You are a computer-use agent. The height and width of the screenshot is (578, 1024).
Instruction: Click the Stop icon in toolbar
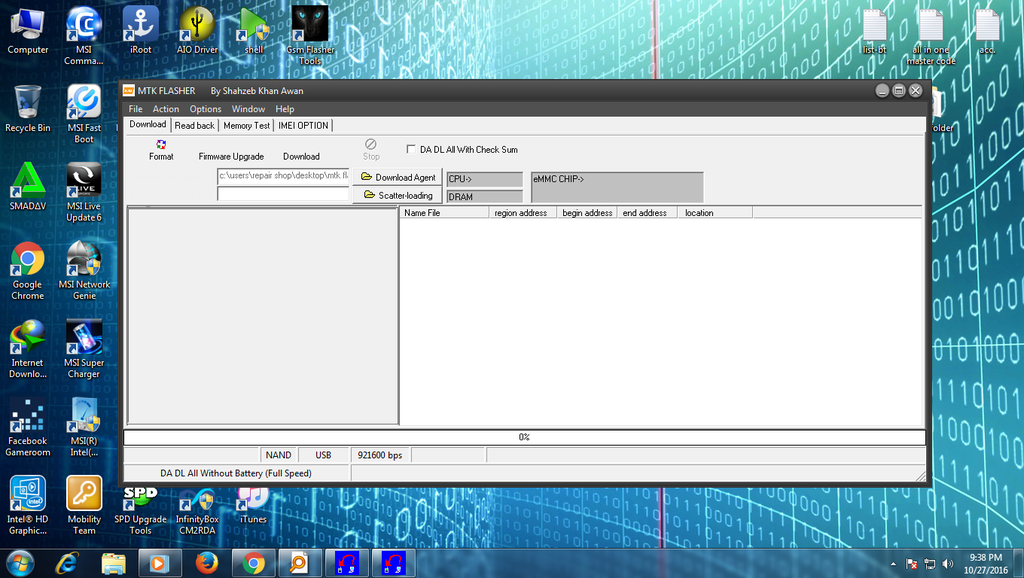[371, 145]
